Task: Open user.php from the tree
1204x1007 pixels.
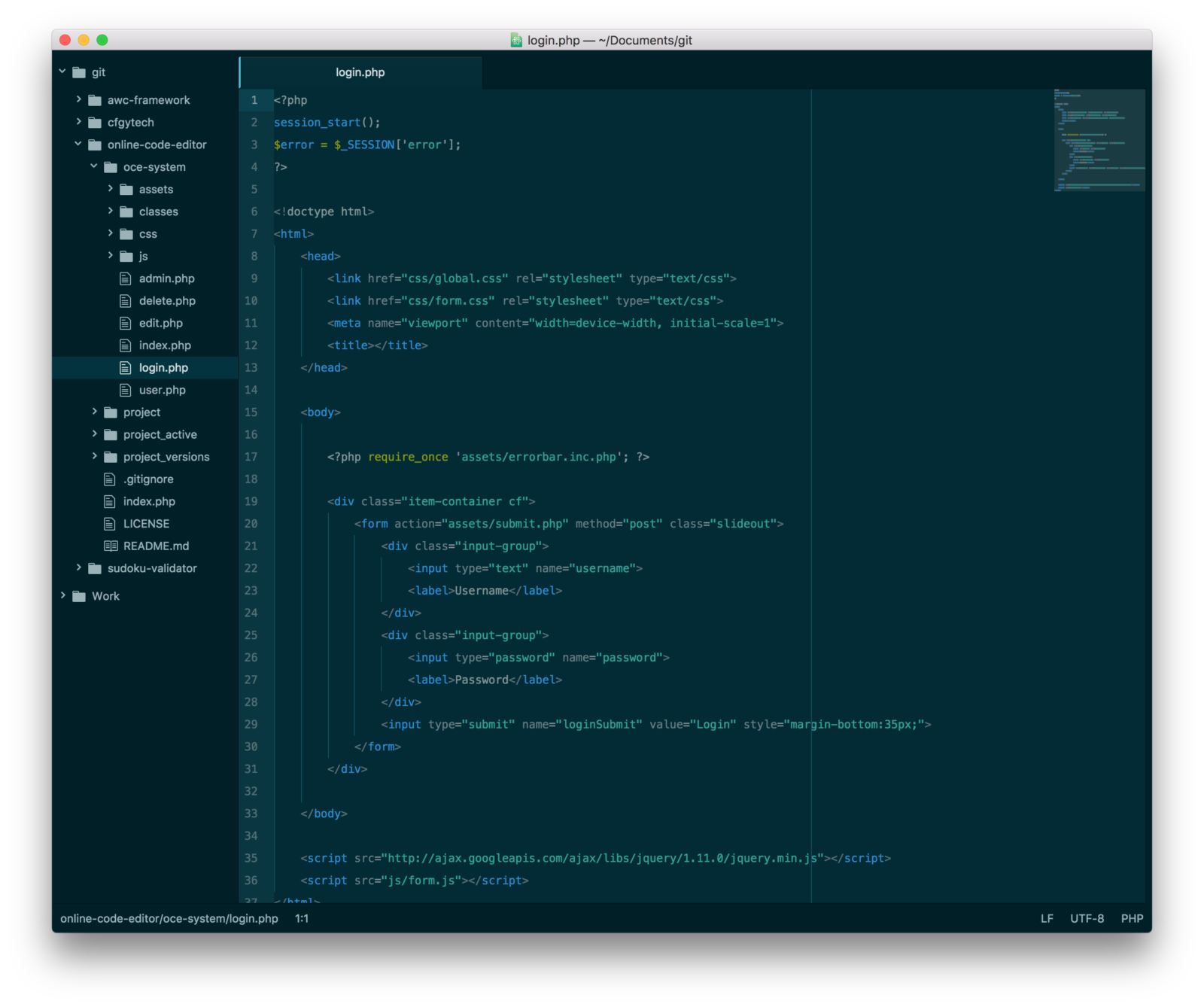Action: pos(162,390)
